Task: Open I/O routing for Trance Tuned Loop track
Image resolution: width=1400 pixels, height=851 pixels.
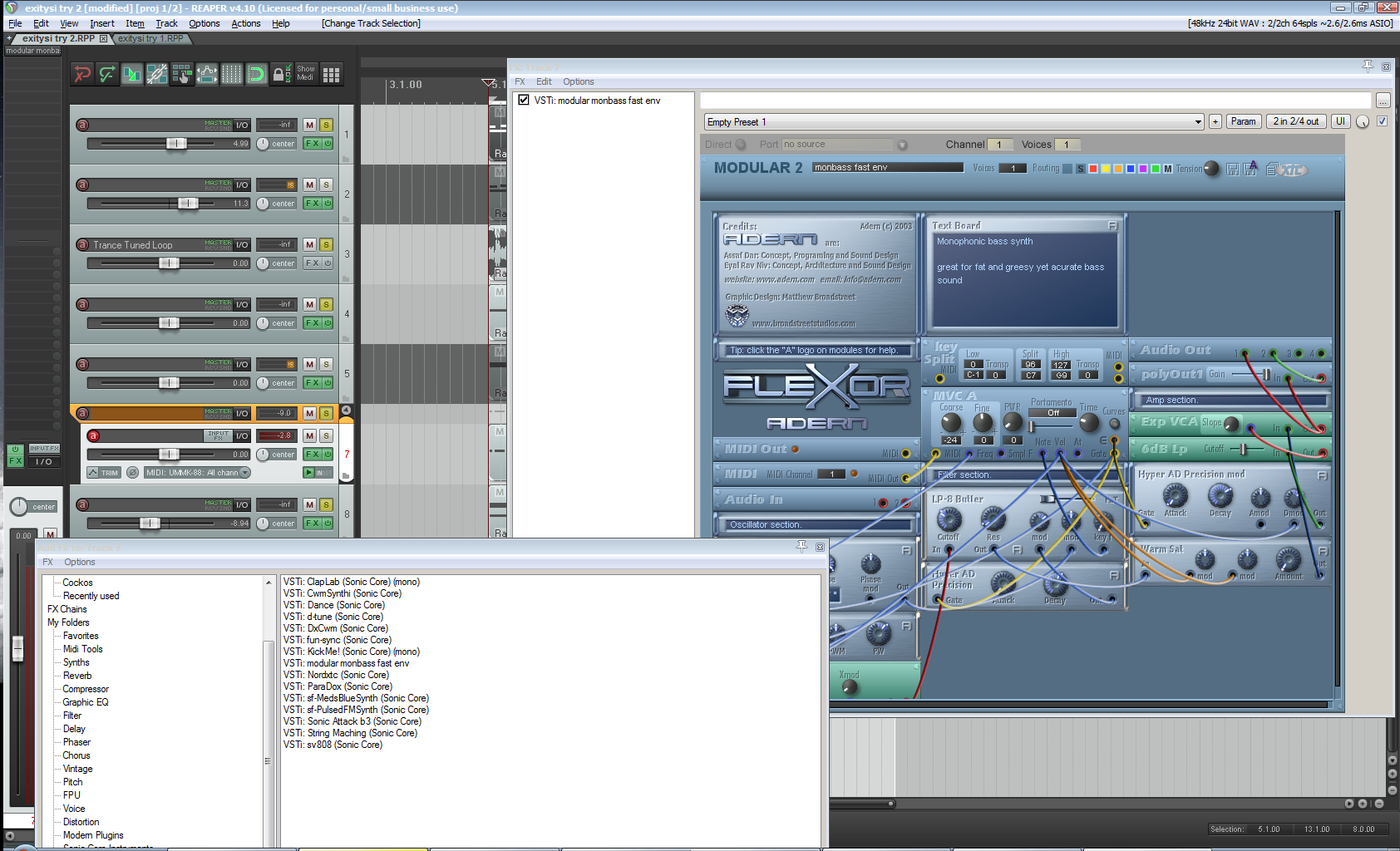Action: (x=242, y=244)
